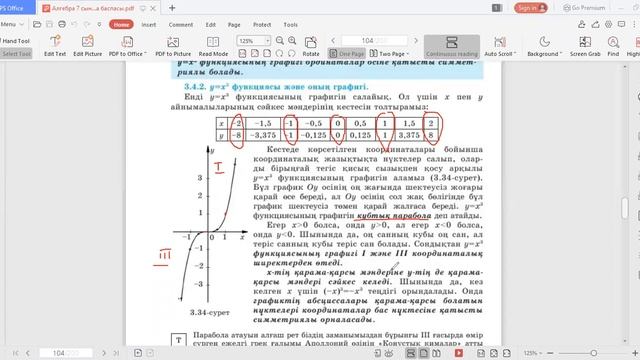Activate the Select Tool

point(16,53)
